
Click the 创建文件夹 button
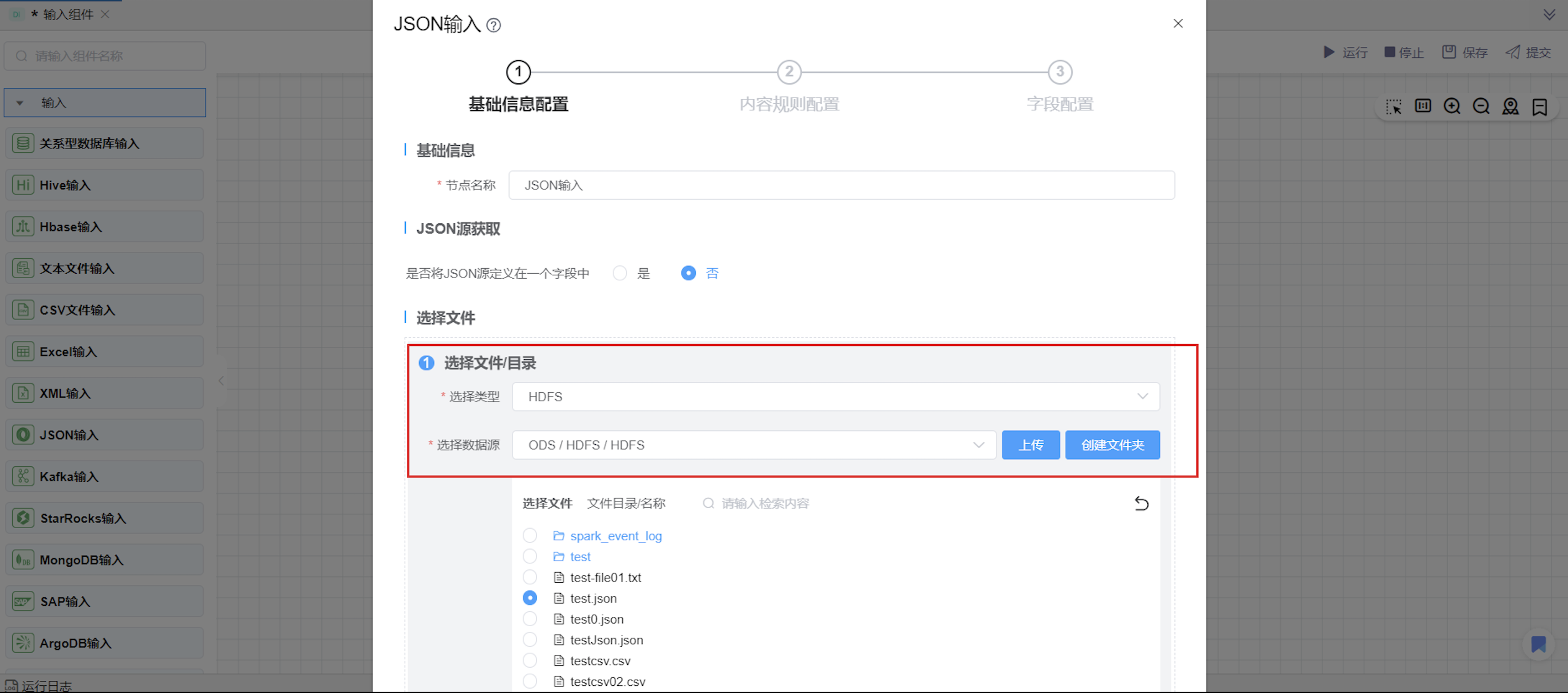pos(1111,445)
